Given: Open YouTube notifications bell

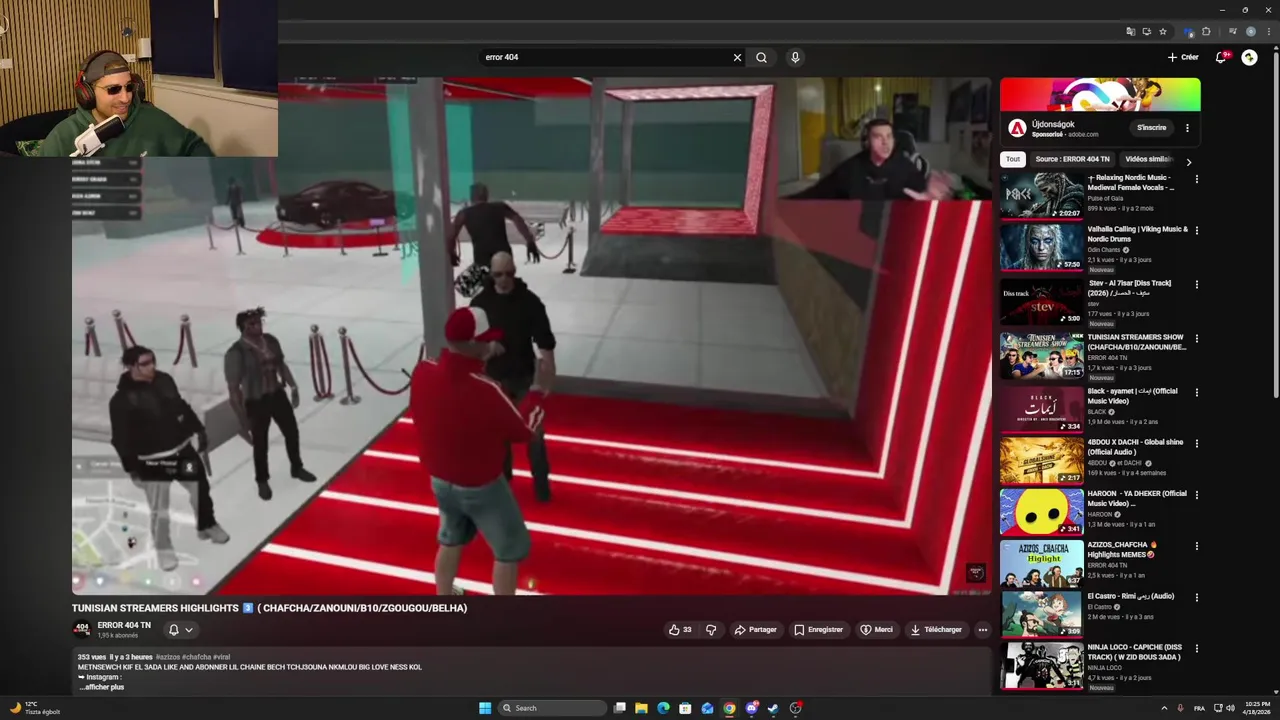Looking at the screenshot, I should 1220,57.
